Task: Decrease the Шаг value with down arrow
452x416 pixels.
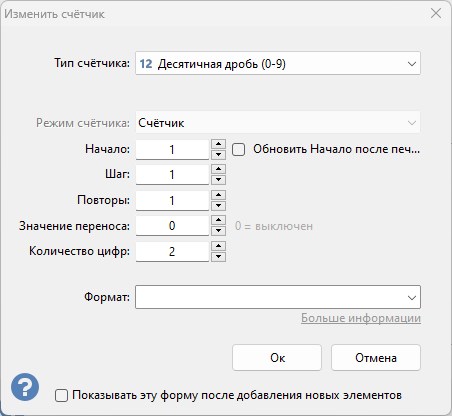Action: [218, 180]
